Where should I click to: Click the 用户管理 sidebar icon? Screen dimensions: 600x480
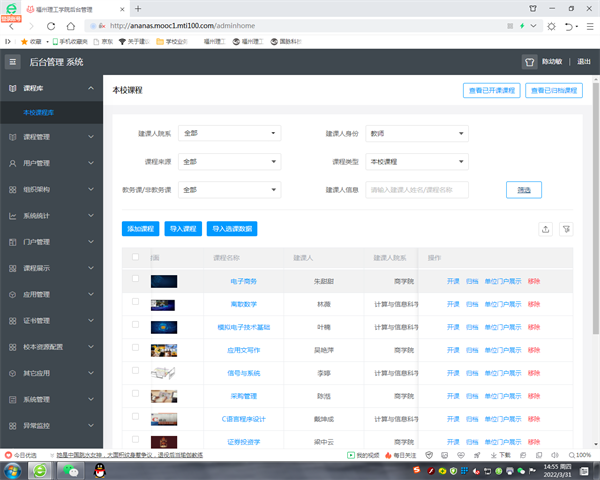pos(12,162)
